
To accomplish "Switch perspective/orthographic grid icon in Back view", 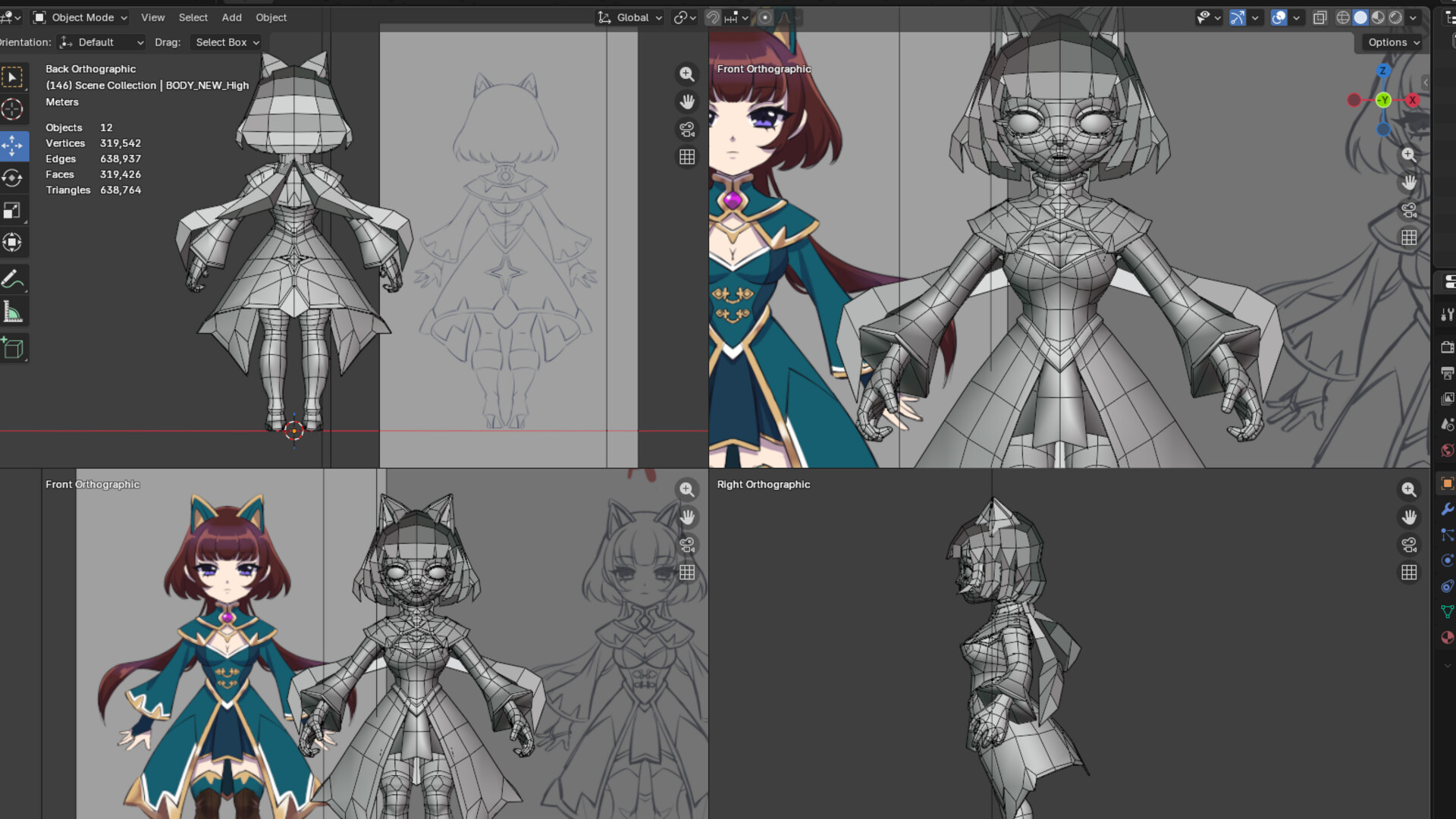I will pyautogui.click(x=687, y=157).
